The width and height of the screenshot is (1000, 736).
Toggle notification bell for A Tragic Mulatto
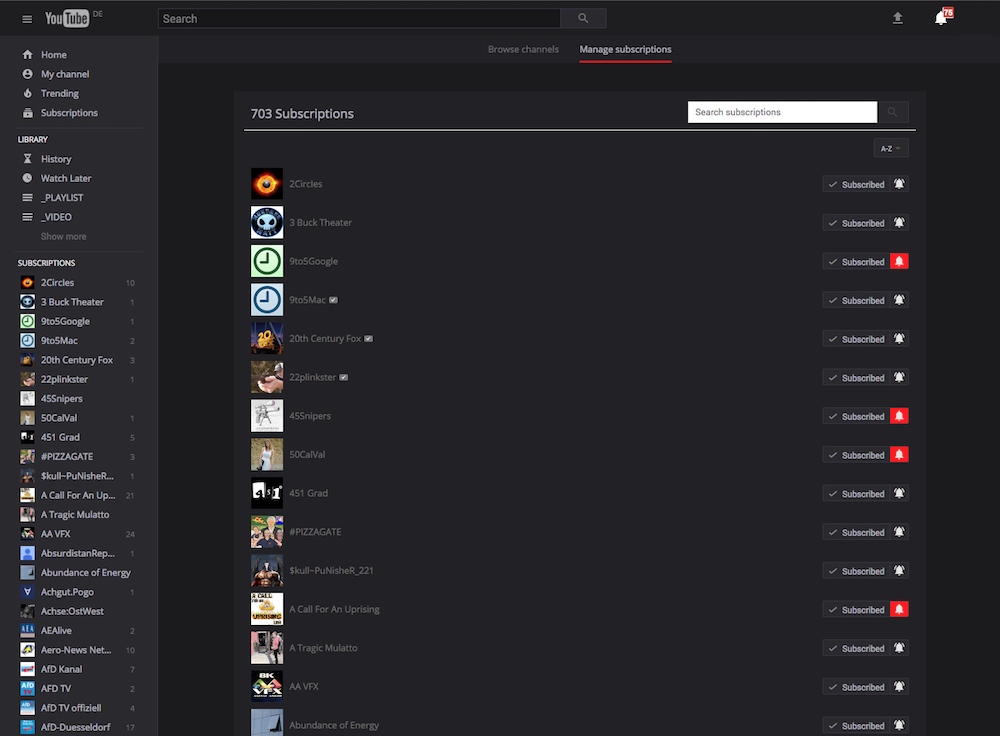(x=899, y=648)
